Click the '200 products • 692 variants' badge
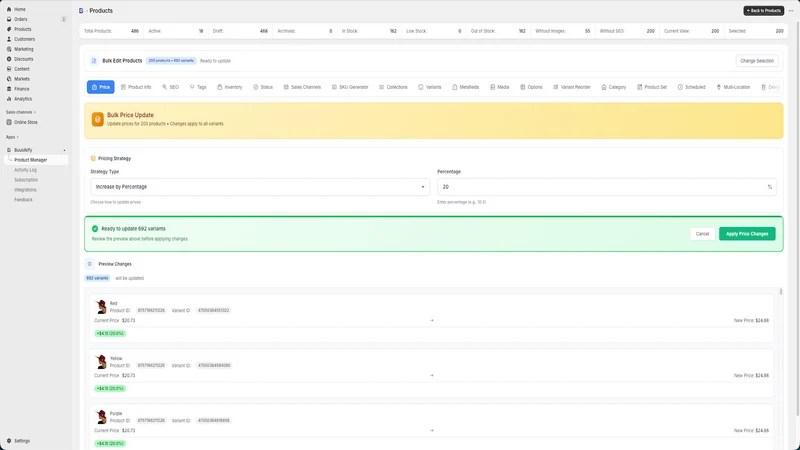The image size is (800, 450). pos(171,61)
